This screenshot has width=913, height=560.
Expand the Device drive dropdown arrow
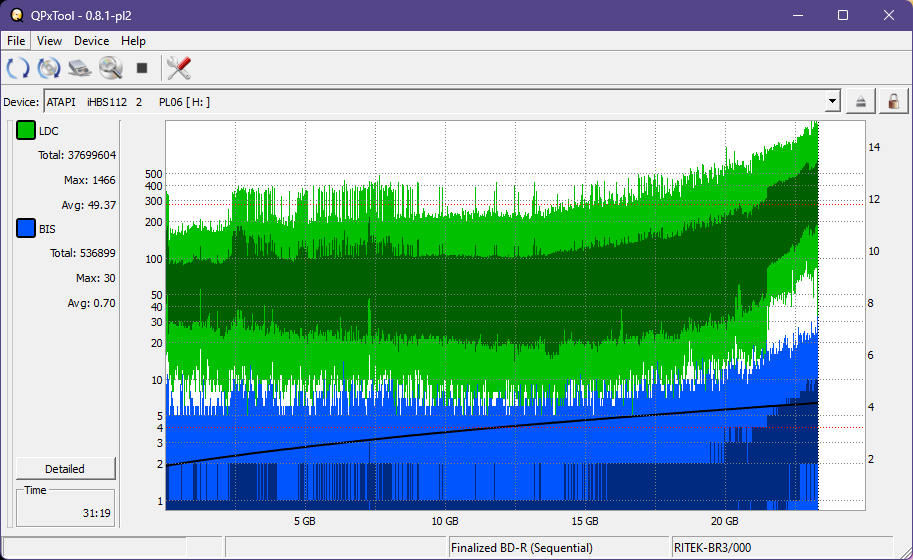pyautogui.click(x=833, y=102)
